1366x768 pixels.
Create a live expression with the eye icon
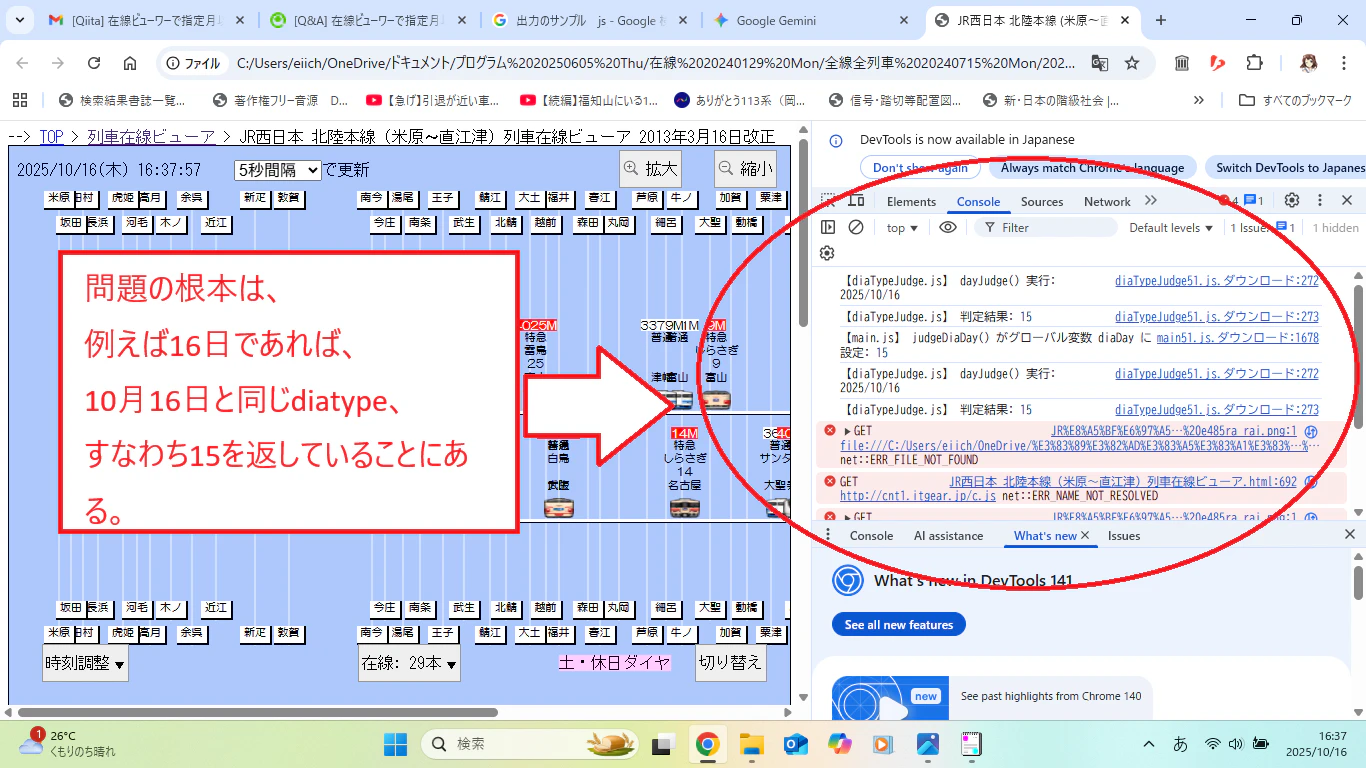click(948, 228)
